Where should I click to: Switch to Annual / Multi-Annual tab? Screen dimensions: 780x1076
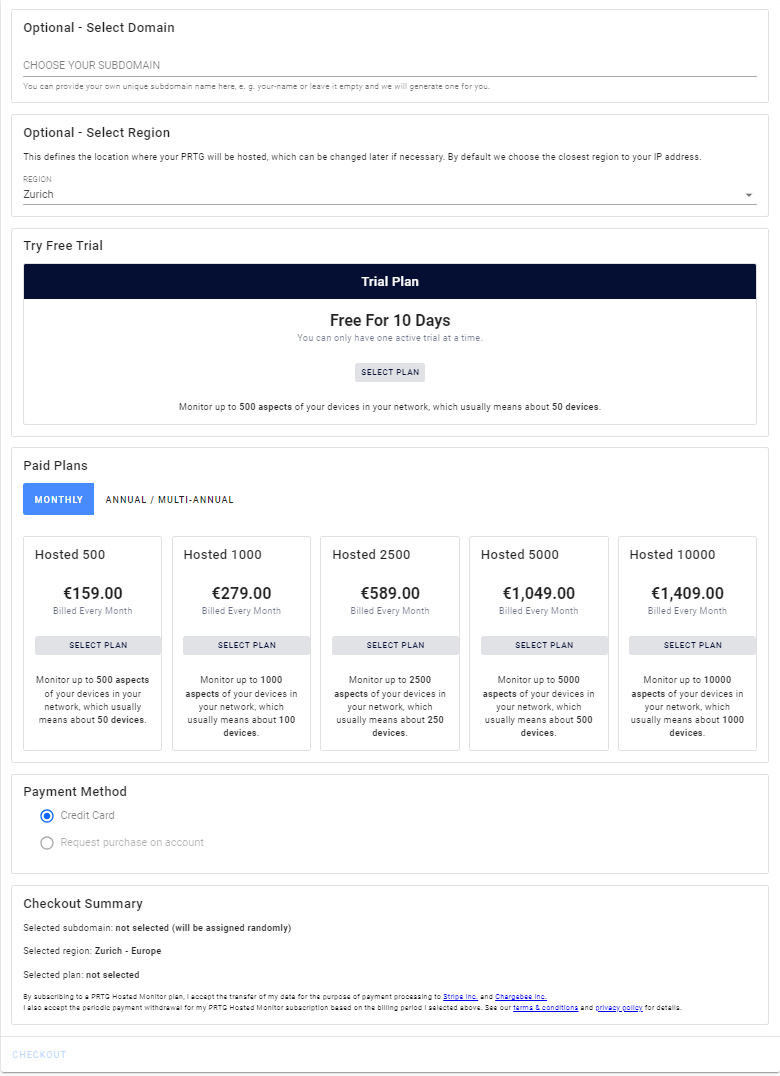[x=170, y=499]
